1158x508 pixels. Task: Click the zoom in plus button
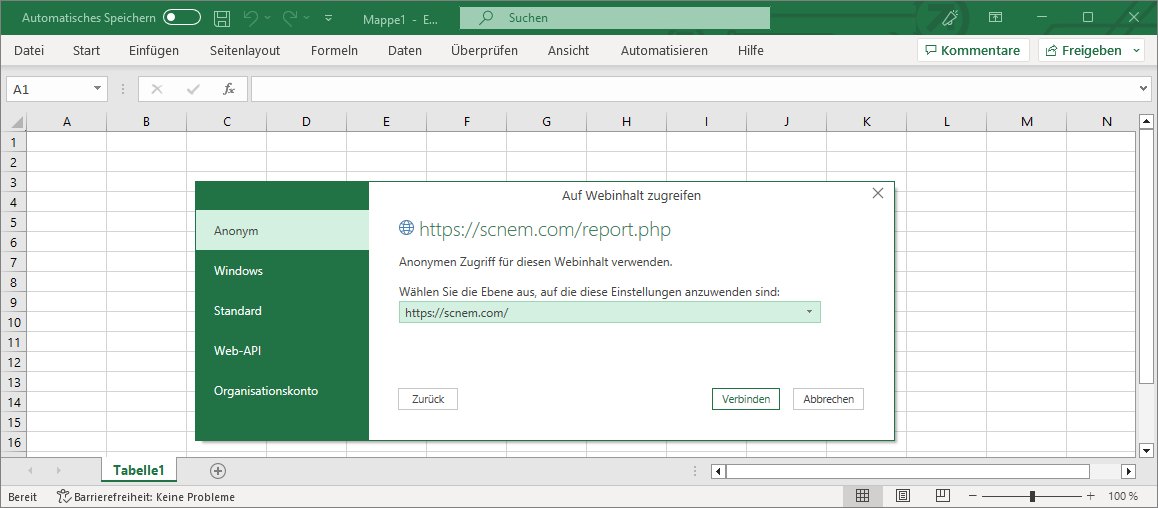1091,496
